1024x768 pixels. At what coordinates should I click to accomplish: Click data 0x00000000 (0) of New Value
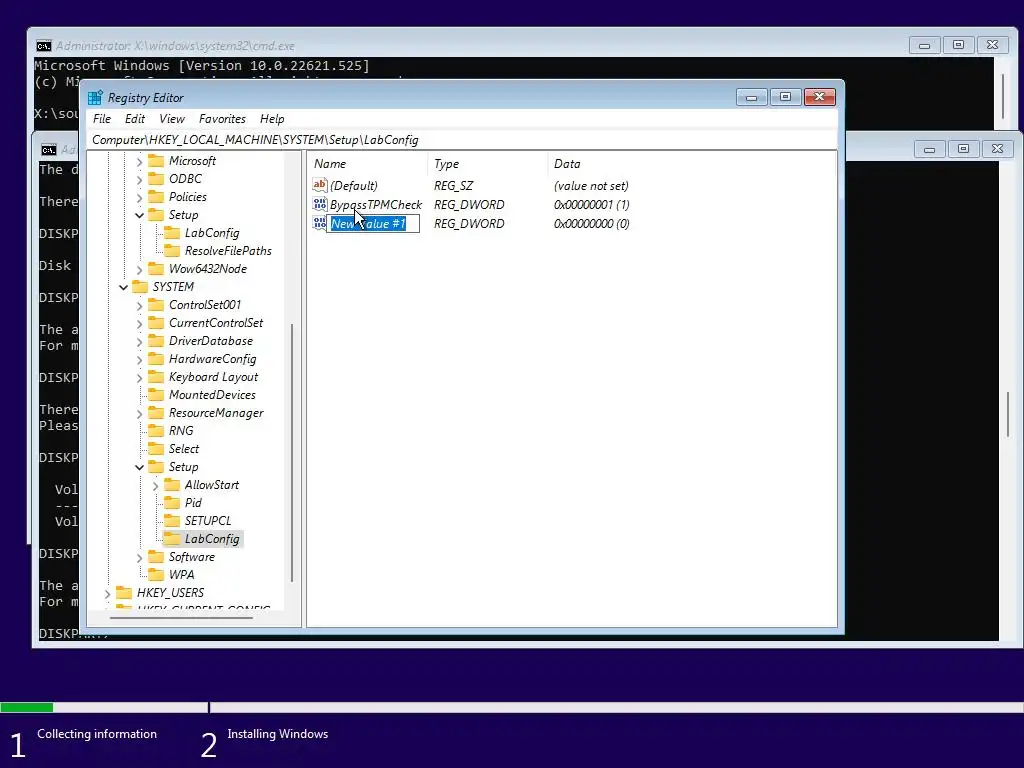(591, 223)
